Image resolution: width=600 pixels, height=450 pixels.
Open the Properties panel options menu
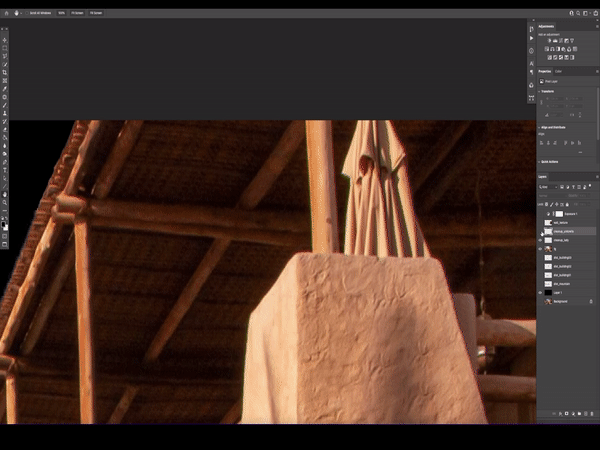click(597, 72)
